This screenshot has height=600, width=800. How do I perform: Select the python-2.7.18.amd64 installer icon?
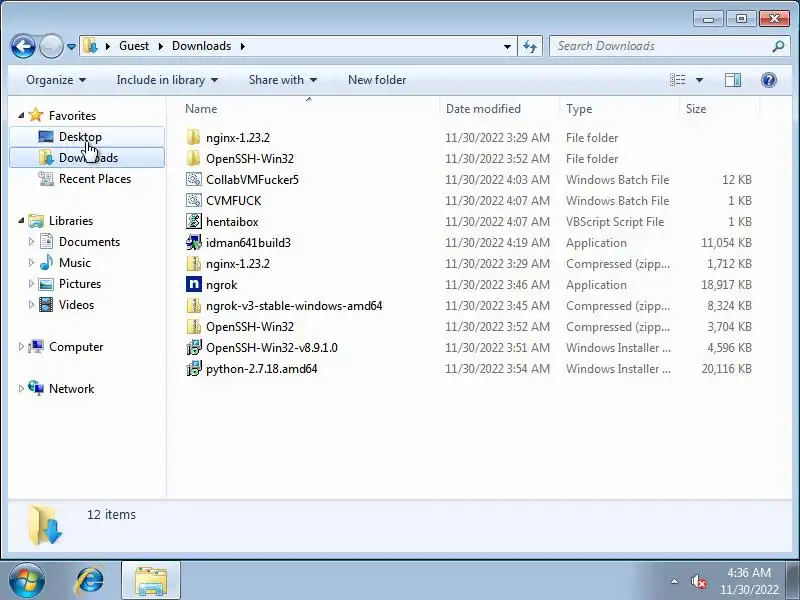pos(193,368)
